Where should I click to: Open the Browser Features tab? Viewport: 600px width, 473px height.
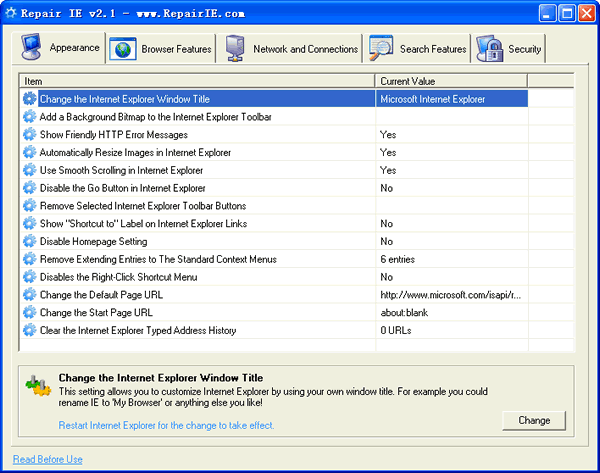pyautogui.click(x=161, y=49)
